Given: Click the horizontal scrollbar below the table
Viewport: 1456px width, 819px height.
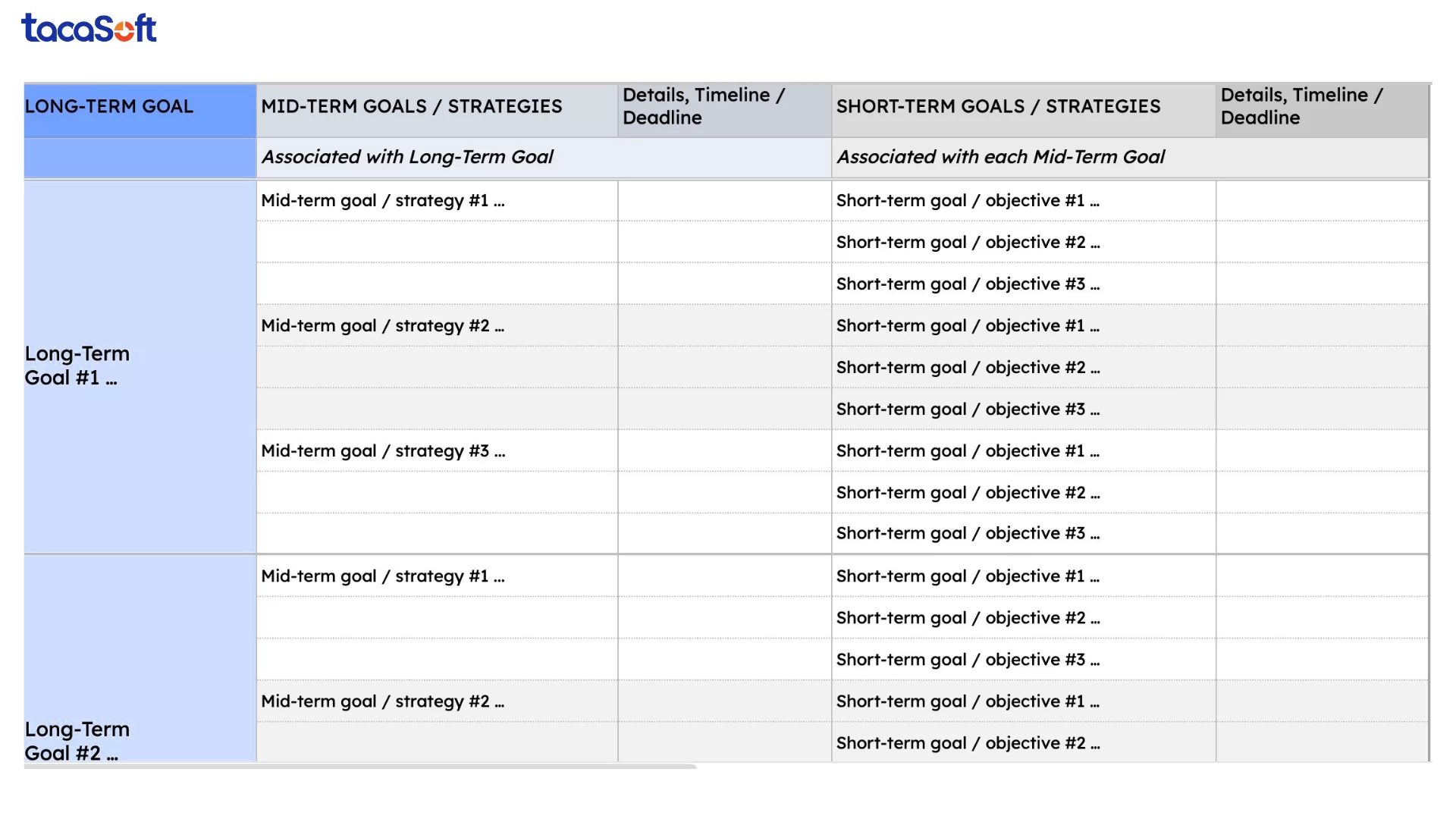Looking at the screenshot, I should pyautogui.click(x=360, y=767).
